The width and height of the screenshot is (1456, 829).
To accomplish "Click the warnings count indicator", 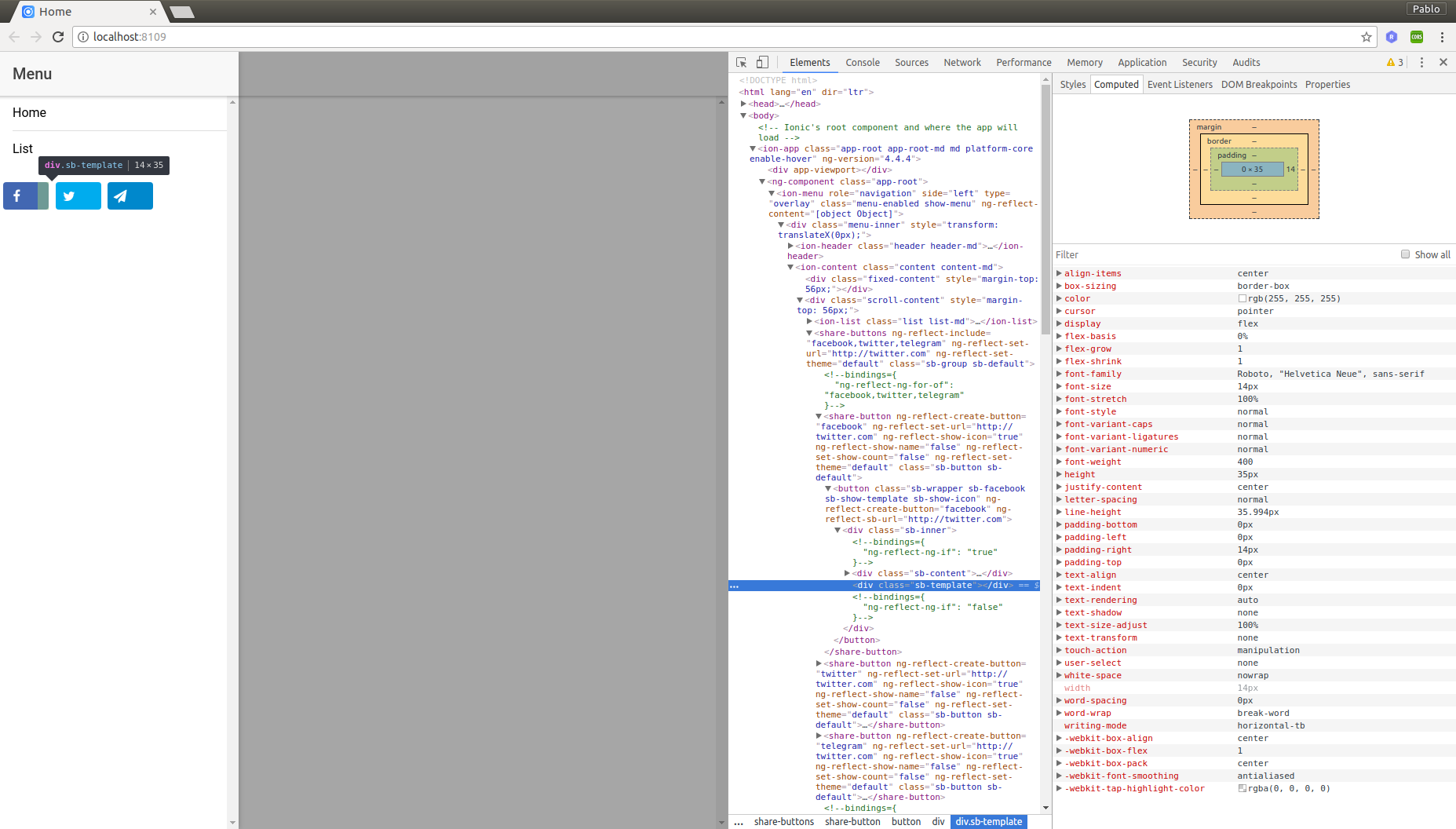I will tap(1395, 63).
